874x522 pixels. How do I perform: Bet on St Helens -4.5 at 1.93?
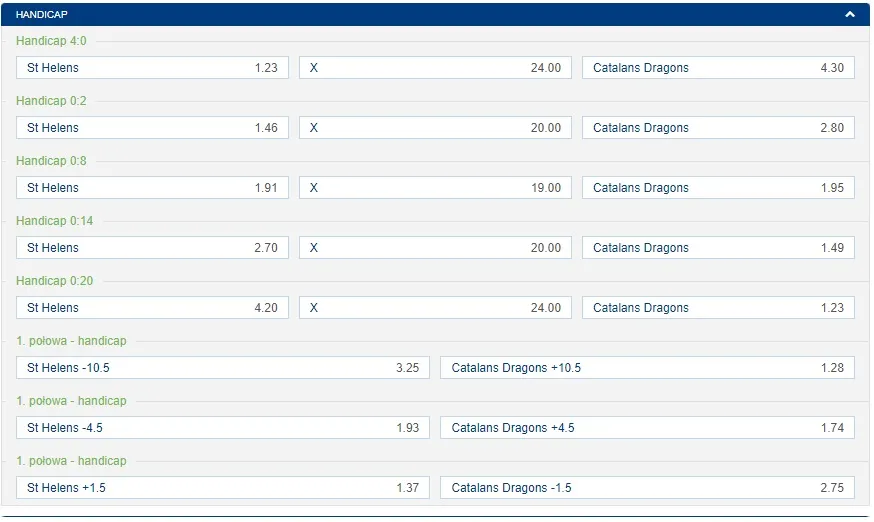(223, 428)
